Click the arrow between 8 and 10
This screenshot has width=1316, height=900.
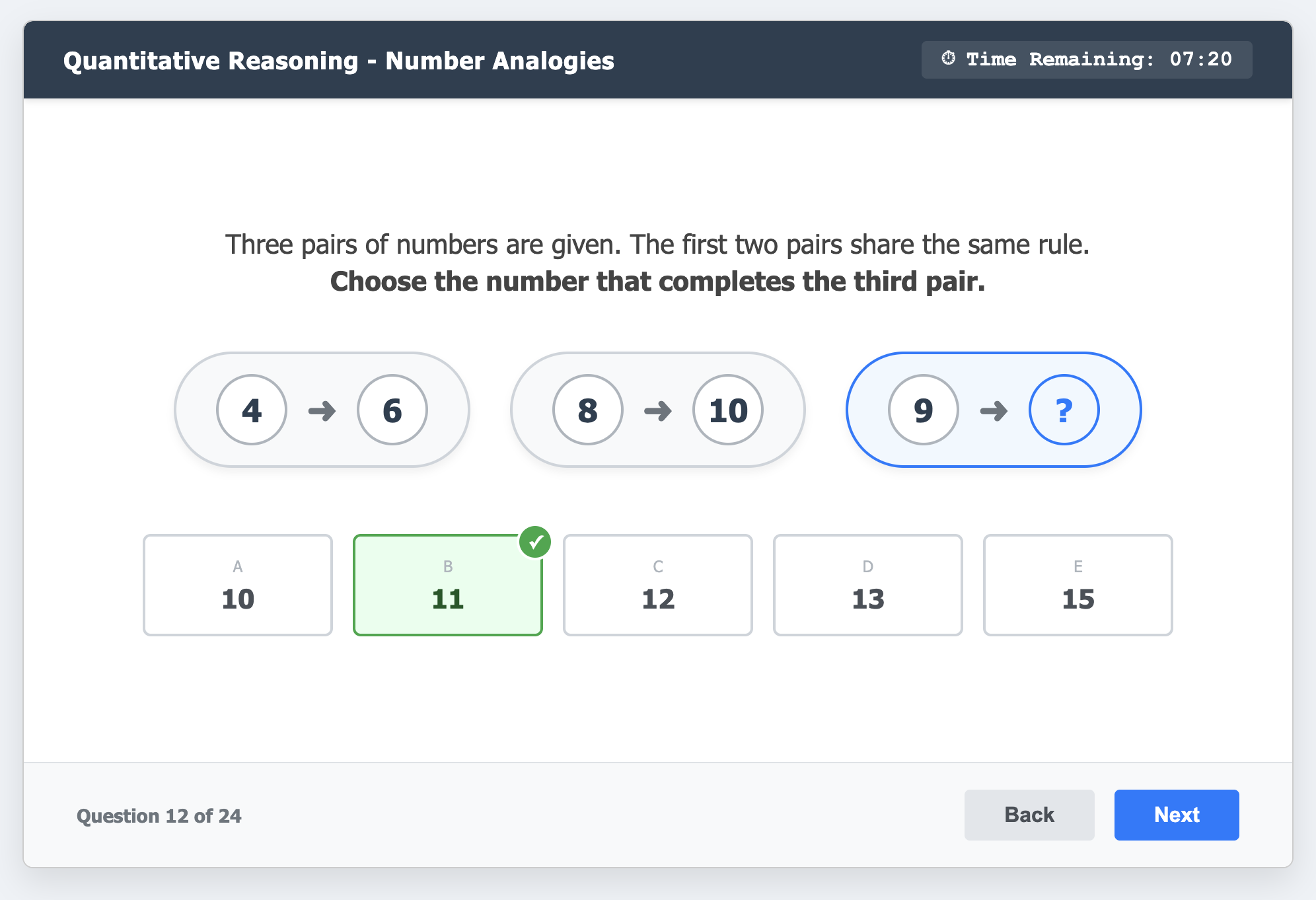coord(658,411)
